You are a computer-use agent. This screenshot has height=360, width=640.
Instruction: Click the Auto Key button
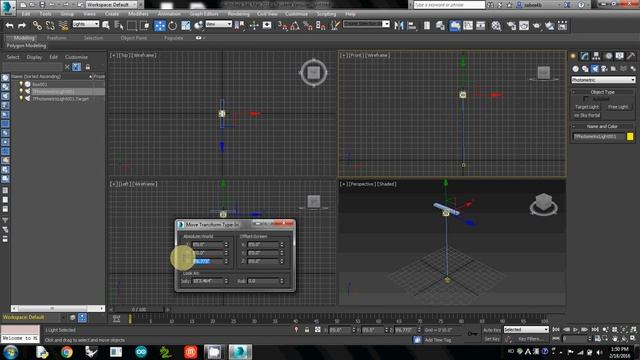(x=491, y=330)
